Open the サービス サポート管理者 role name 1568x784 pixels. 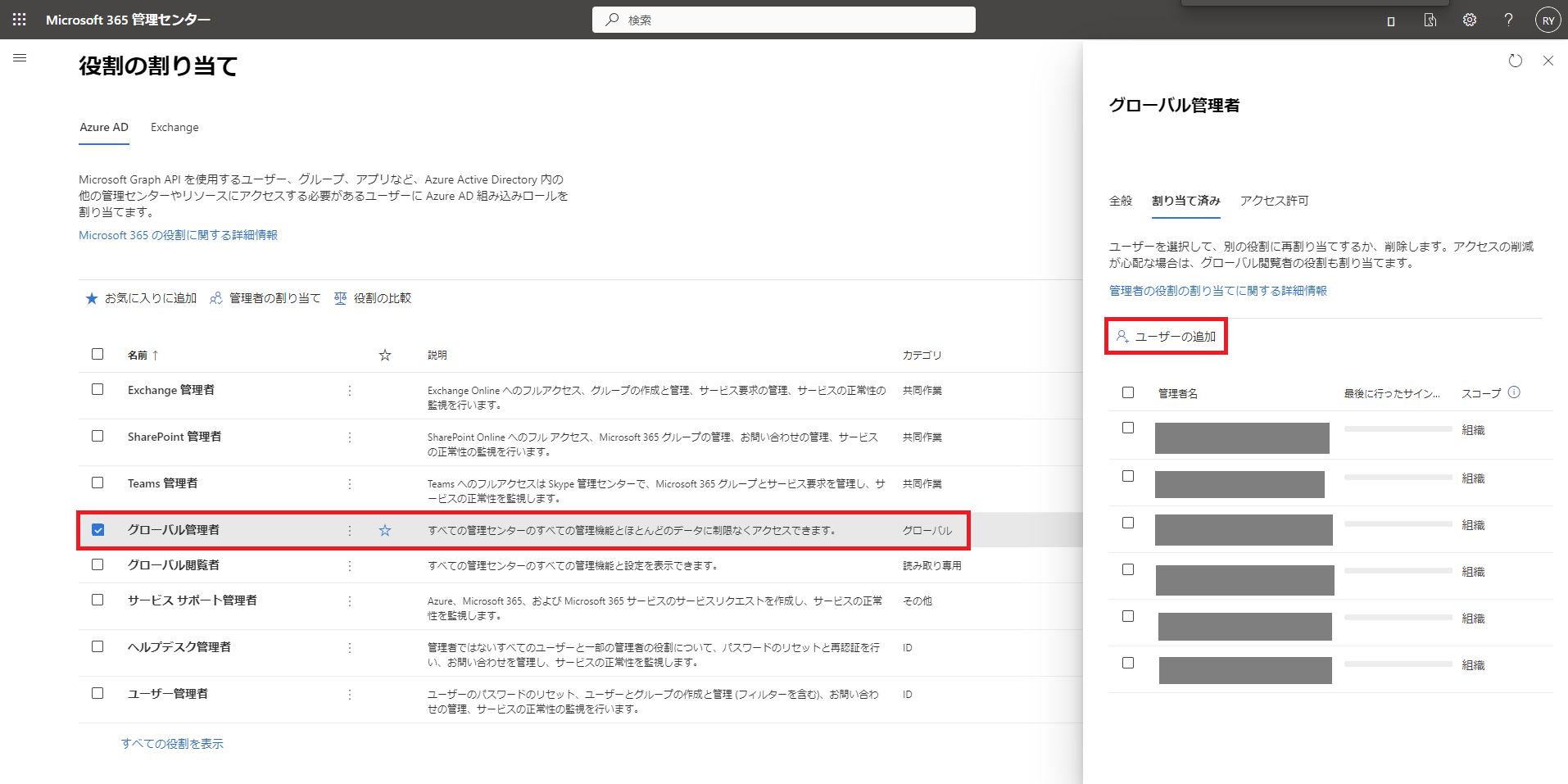coord(193,600)
